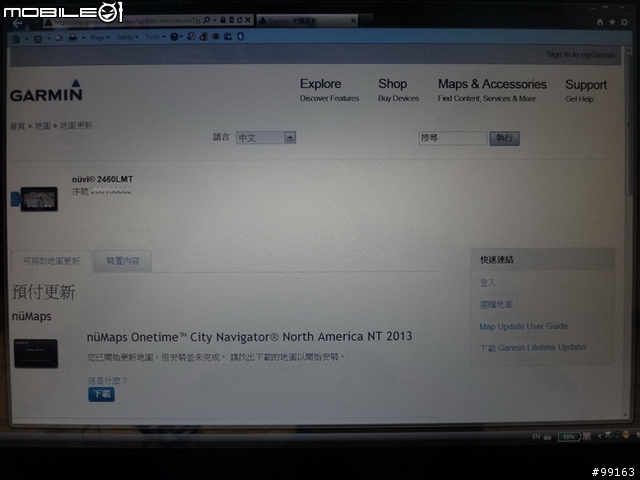The image size is (640, 480).
Task: Open the 語言 language dropdown showing 中文
Action: tap(266, 138)
